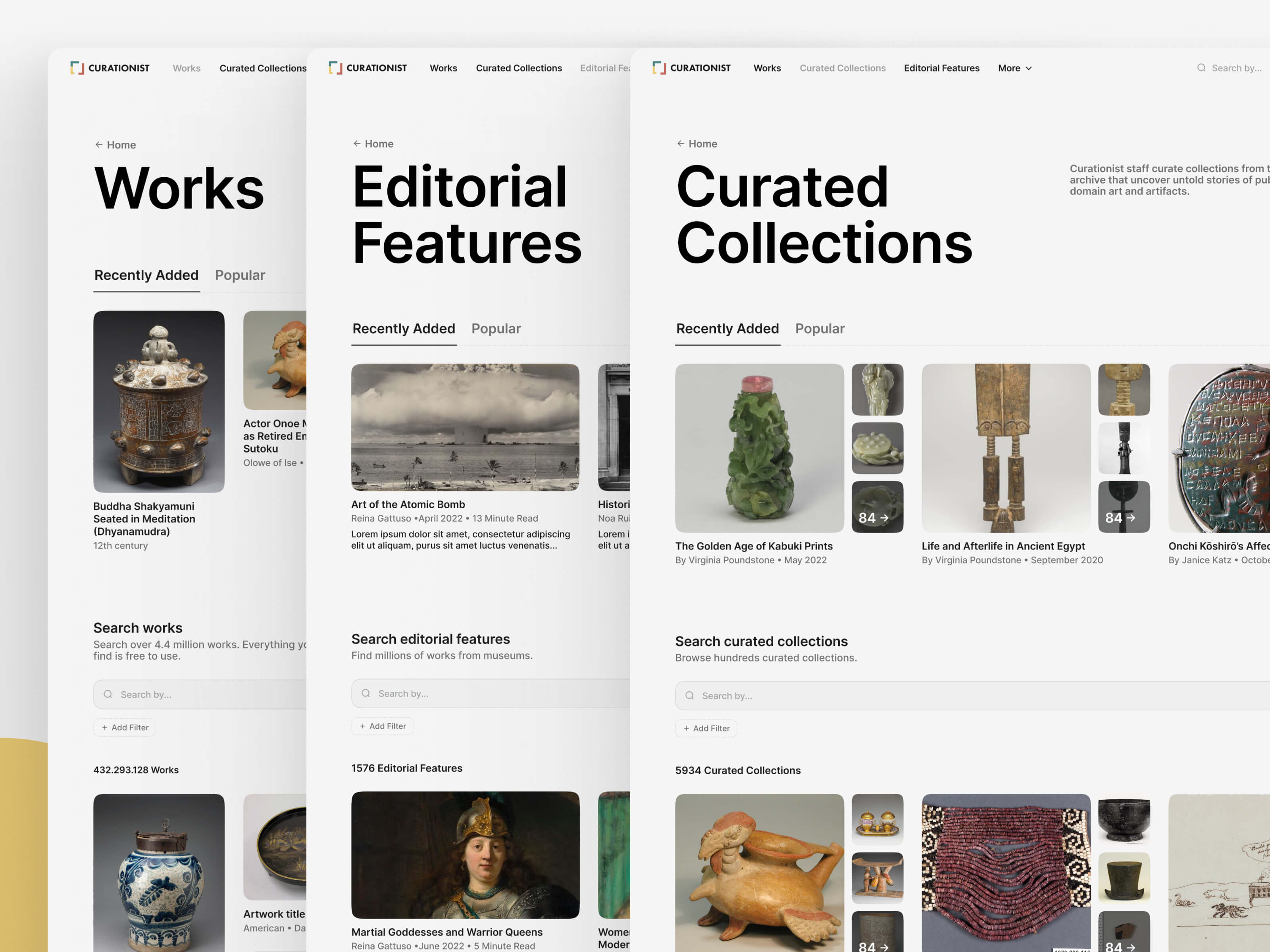Open small black top hat thumbnail
The height and width of the screenshot is (952, 1270).
tap(1124, 878)
